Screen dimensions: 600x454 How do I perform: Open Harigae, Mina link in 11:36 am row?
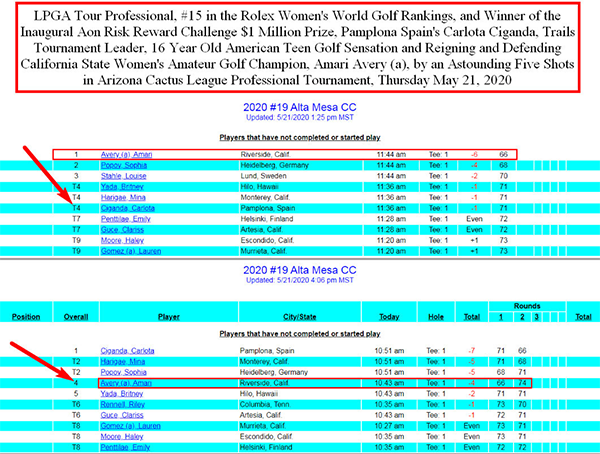[123, 197]
